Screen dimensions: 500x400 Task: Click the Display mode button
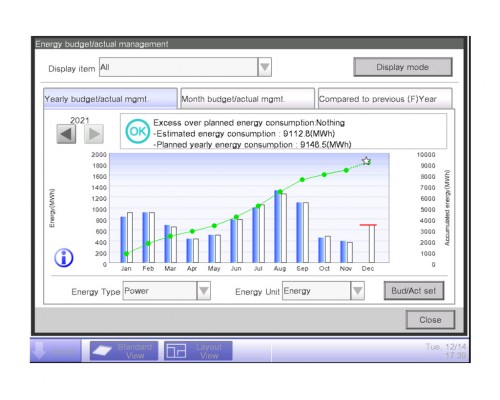pos(403,67)
